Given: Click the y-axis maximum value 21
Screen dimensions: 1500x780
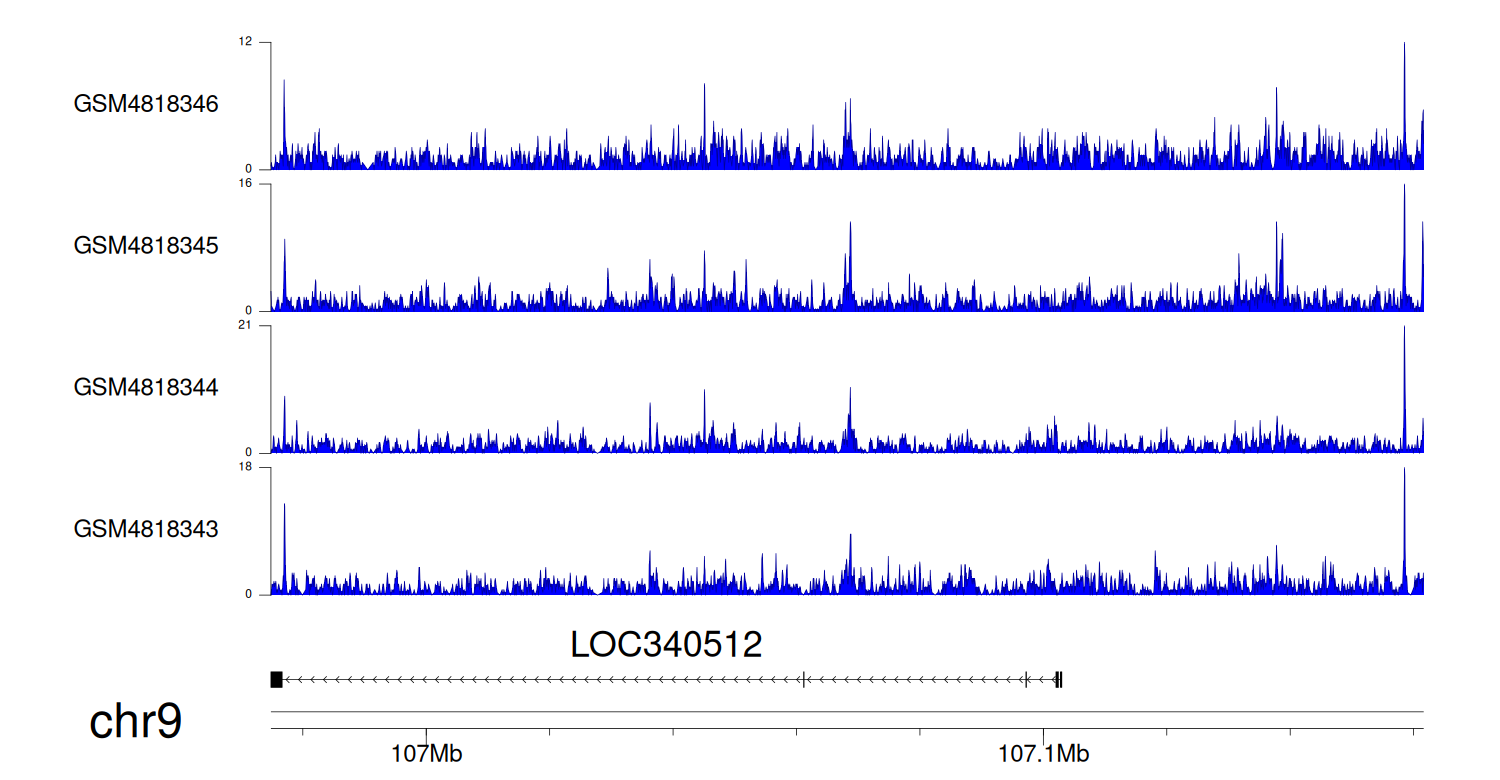Looking at the screenshot, I should pos(246,326).
